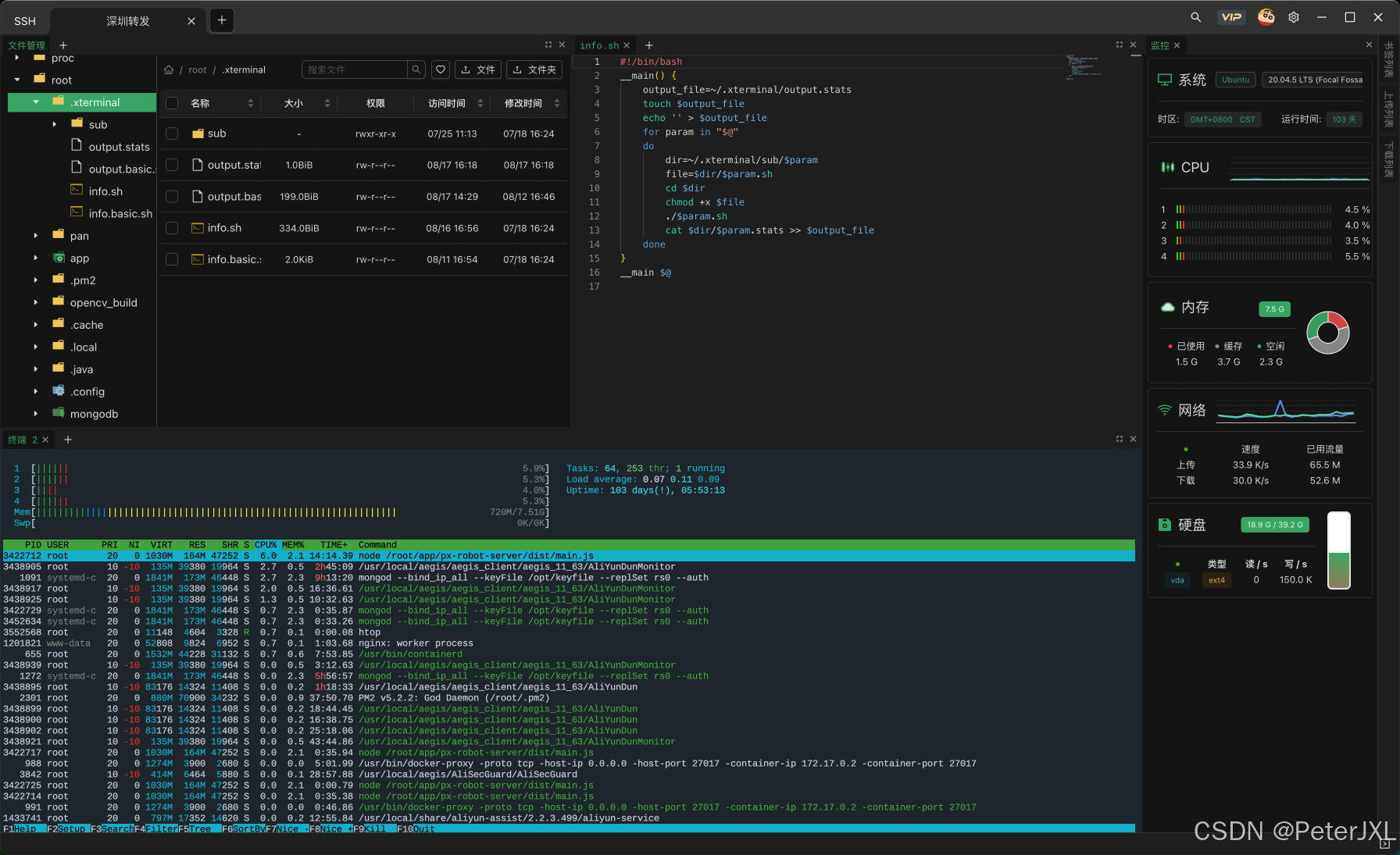The height and width of the screenshot is (855, 1400).
Task: Upload a folder with 文件夹 button
Action: (x=534, y=69)
